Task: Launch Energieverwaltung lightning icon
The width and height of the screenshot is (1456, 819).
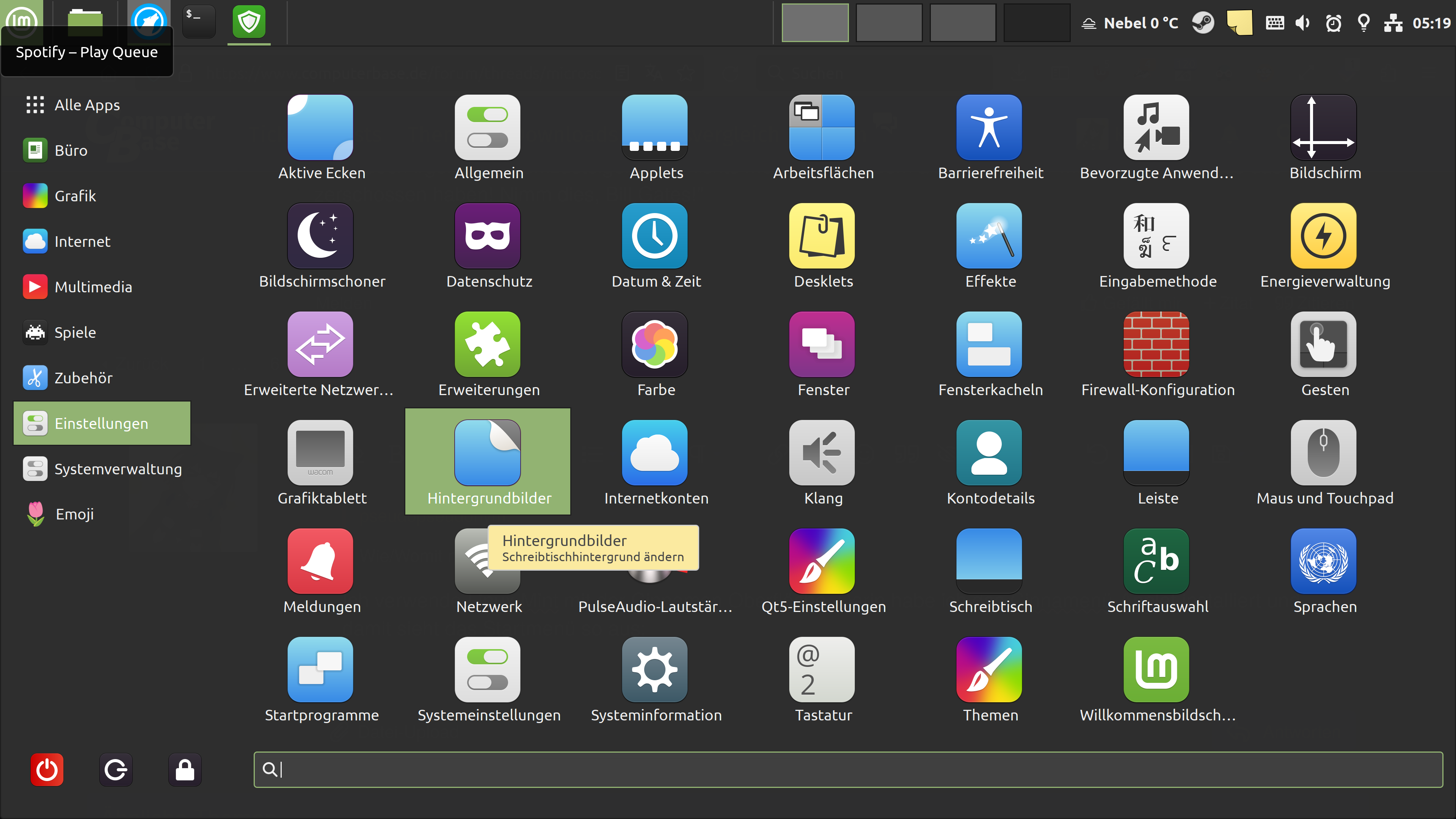Action: (x=1323, y=236)
